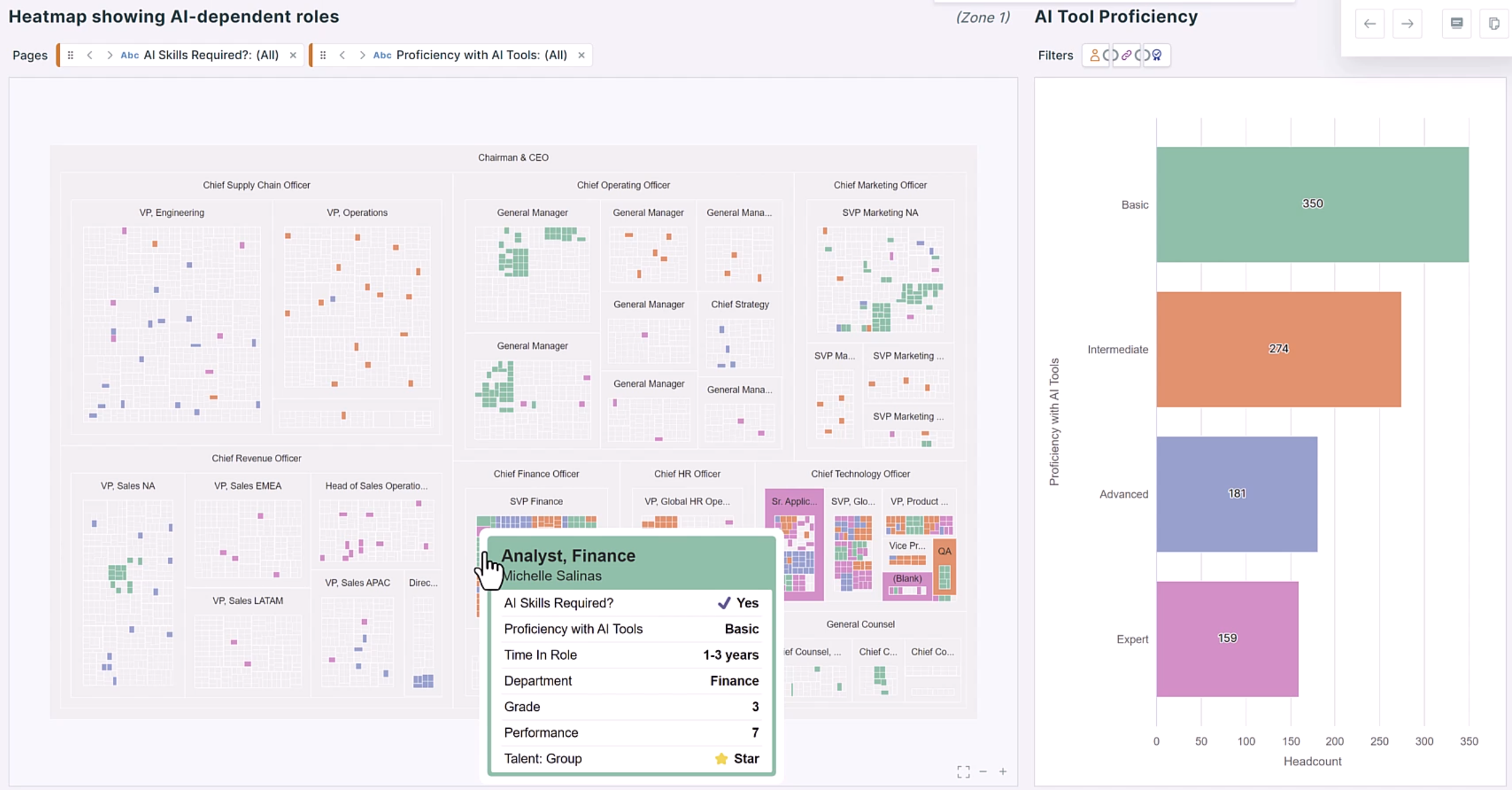This screenshot has height=790, width=1512.
Task: Click the copy pages icon in top-right toolbar
Action: [1494, 24]
